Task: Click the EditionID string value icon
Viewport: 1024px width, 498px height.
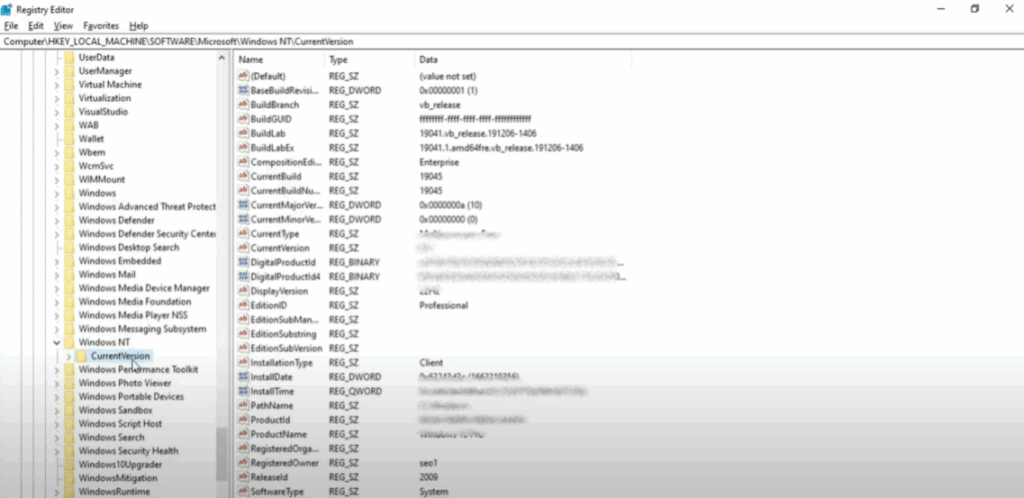Action: [x=244, y=305]
